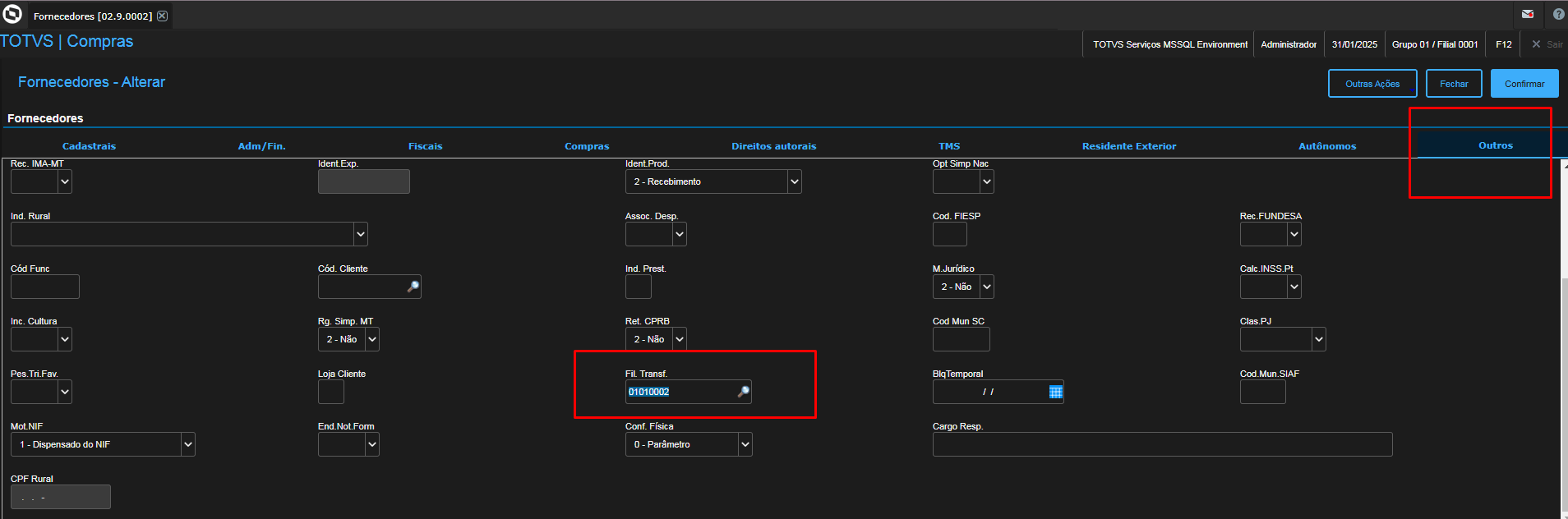The height and width of the screenshot is (519, 1568).
Task: Click the CPF Rural field
Action: click(61, 497)
